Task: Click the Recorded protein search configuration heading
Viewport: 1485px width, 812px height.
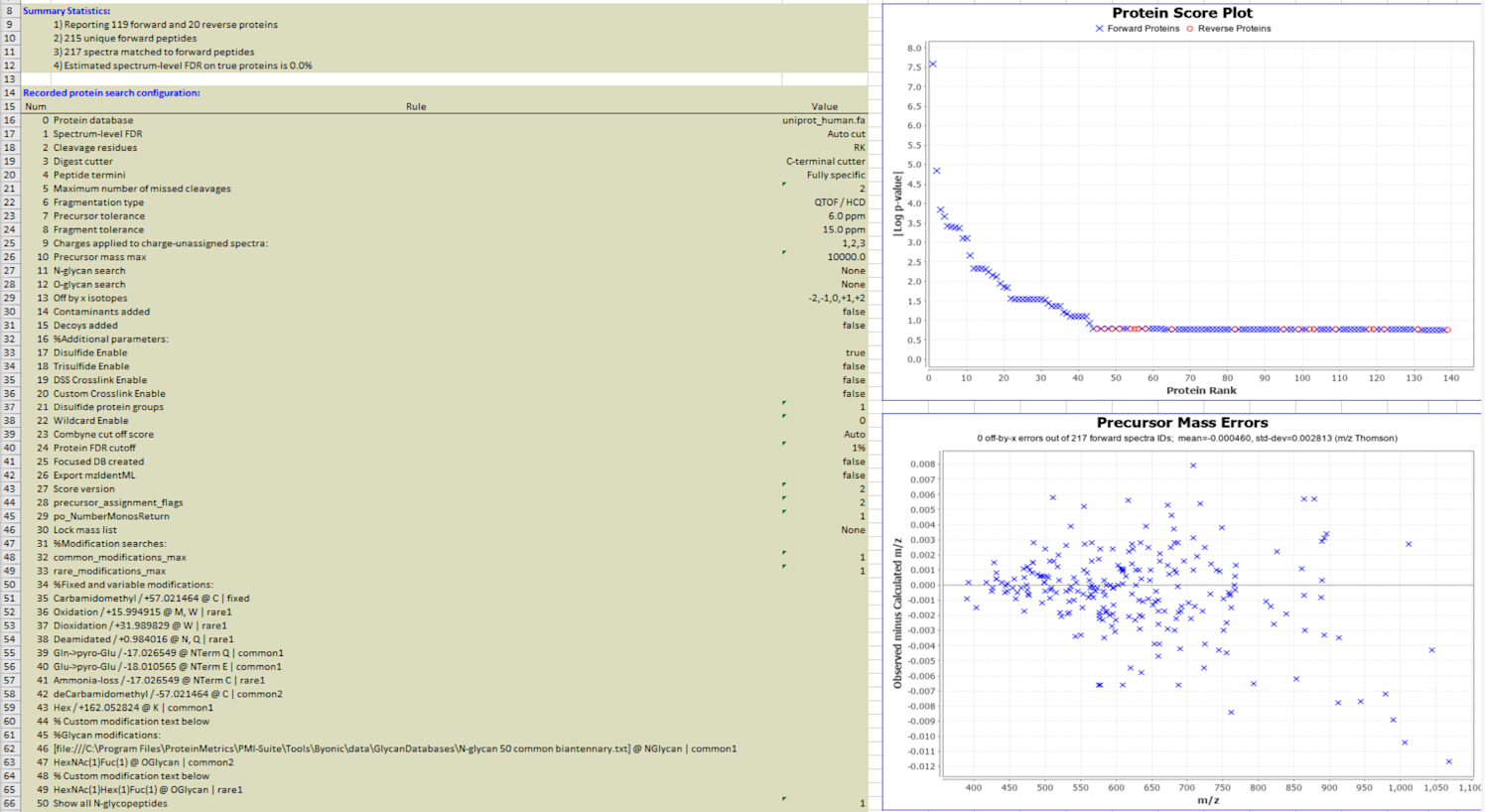Action: pyautogui.click(x=111, y=92)
